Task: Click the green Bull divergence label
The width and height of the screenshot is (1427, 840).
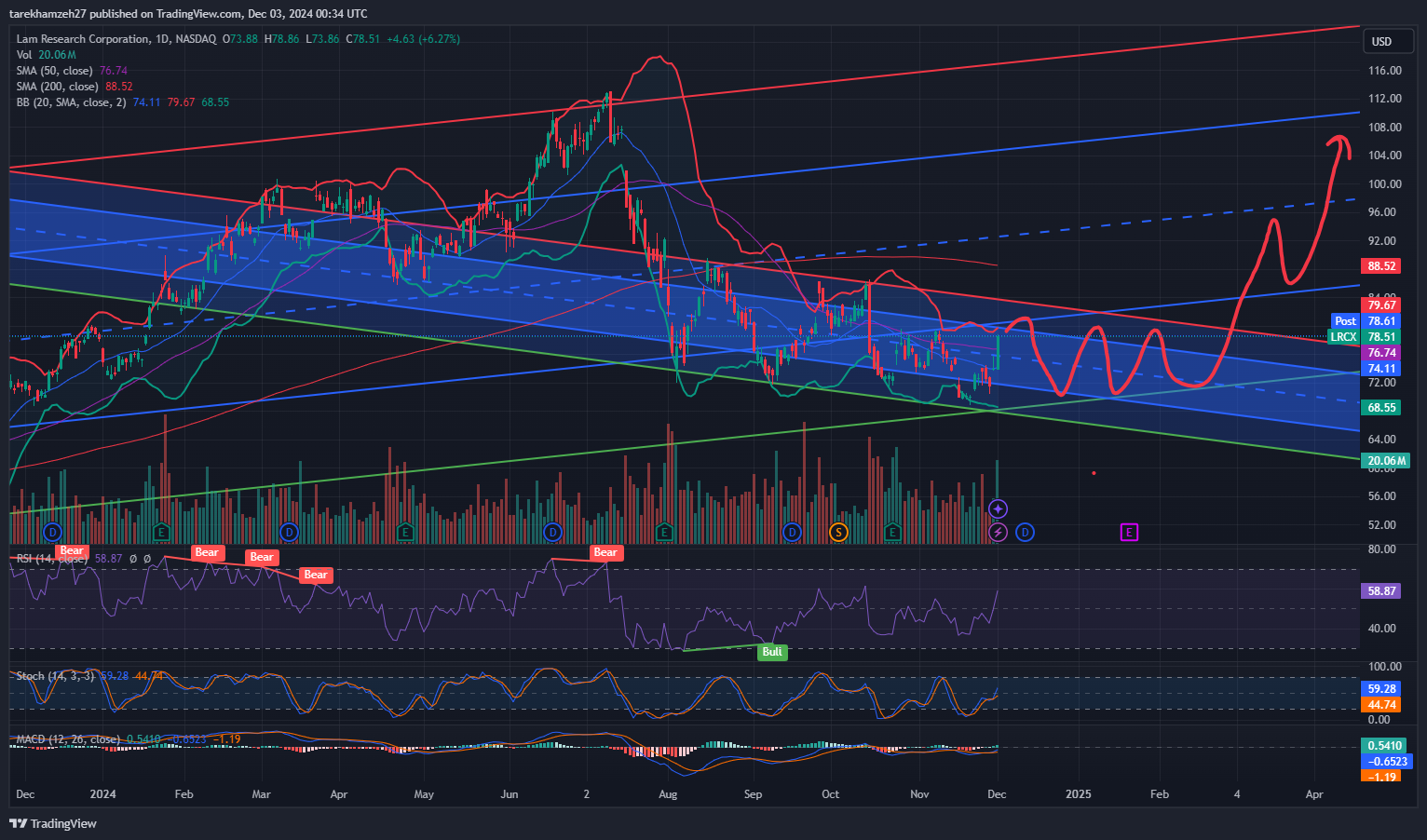Action: (772, 652)
